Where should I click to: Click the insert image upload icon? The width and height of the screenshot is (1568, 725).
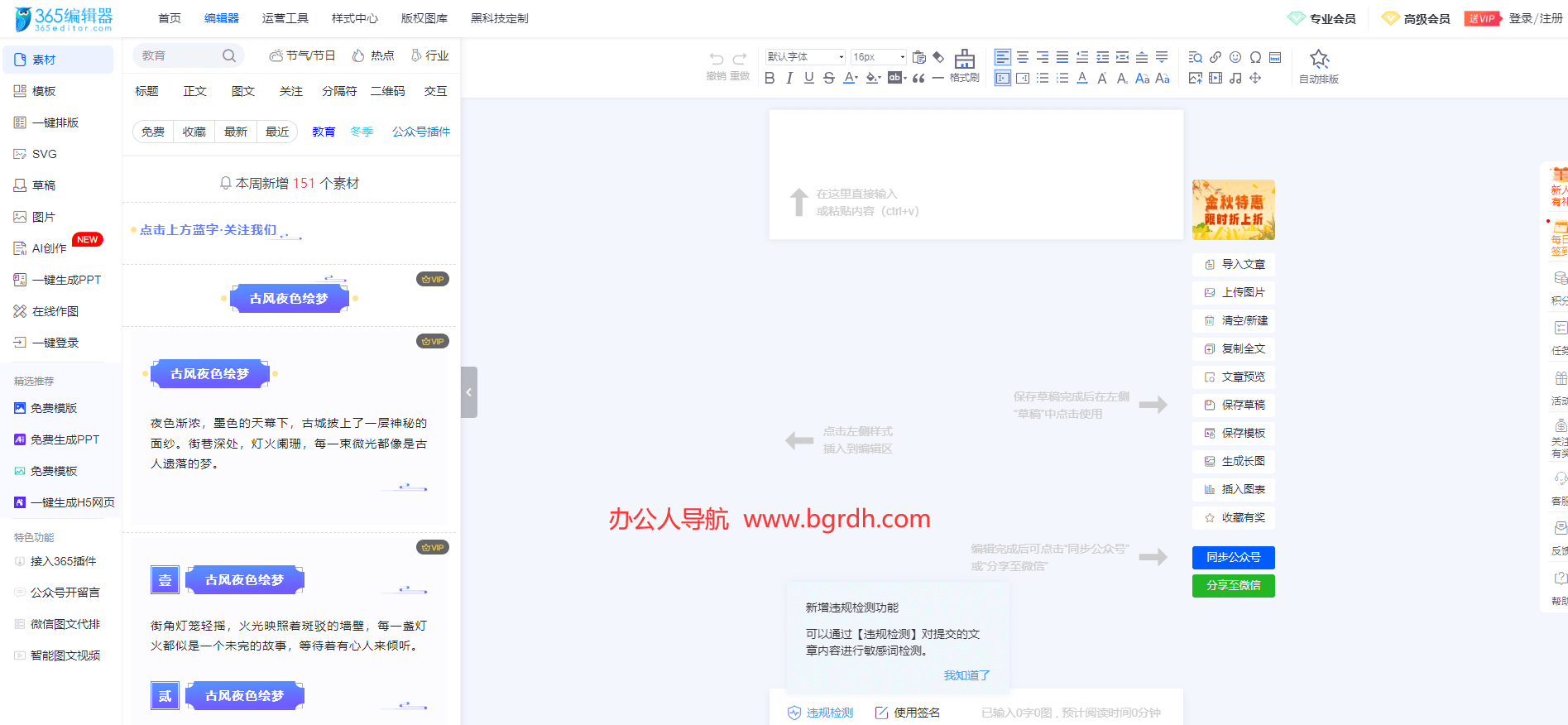pos(1195,78)
